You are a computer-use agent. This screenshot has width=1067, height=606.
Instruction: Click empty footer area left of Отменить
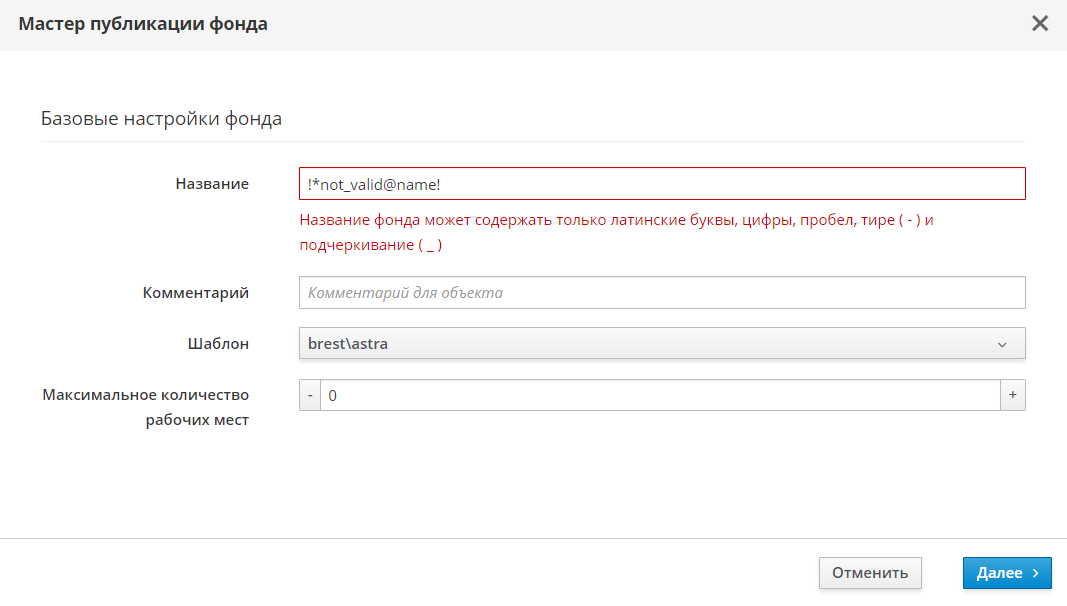click(x=400, y=573)
